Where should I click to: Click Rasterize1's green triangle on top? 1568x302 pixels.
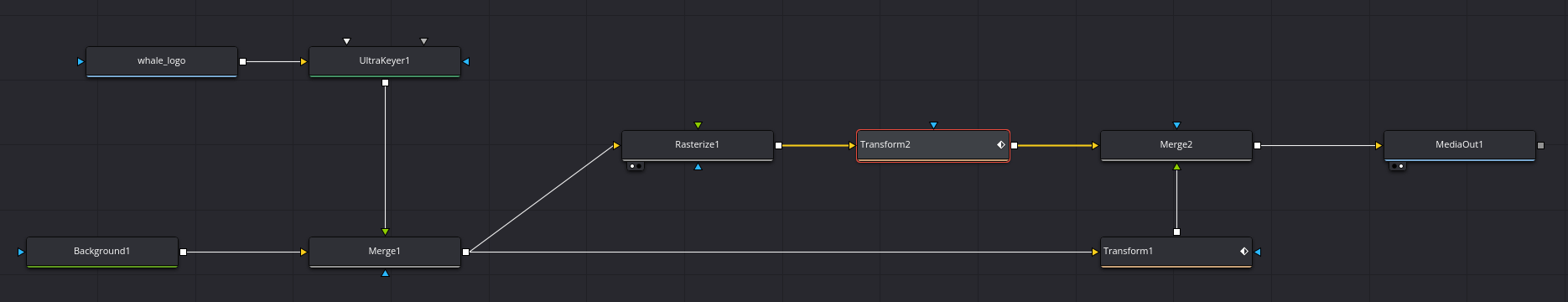[698, 125]
